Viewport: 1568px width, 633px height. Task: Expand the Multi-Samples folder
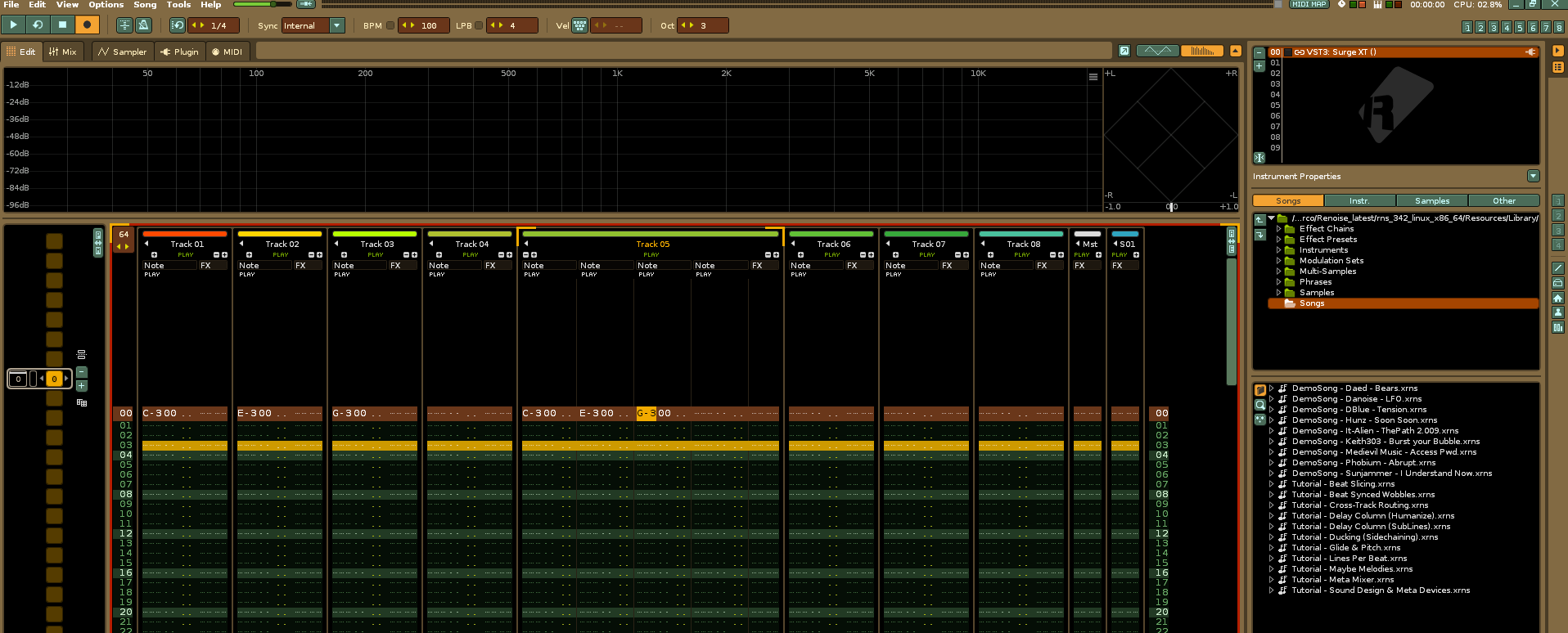click(1278, 272)
